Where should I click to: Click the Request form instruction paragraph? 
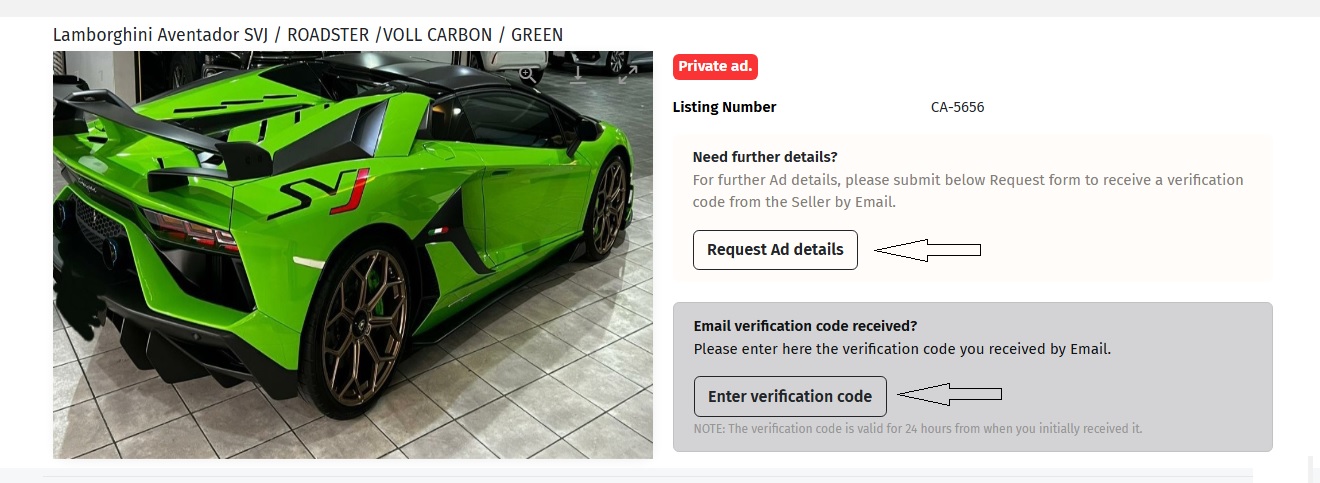968,191
